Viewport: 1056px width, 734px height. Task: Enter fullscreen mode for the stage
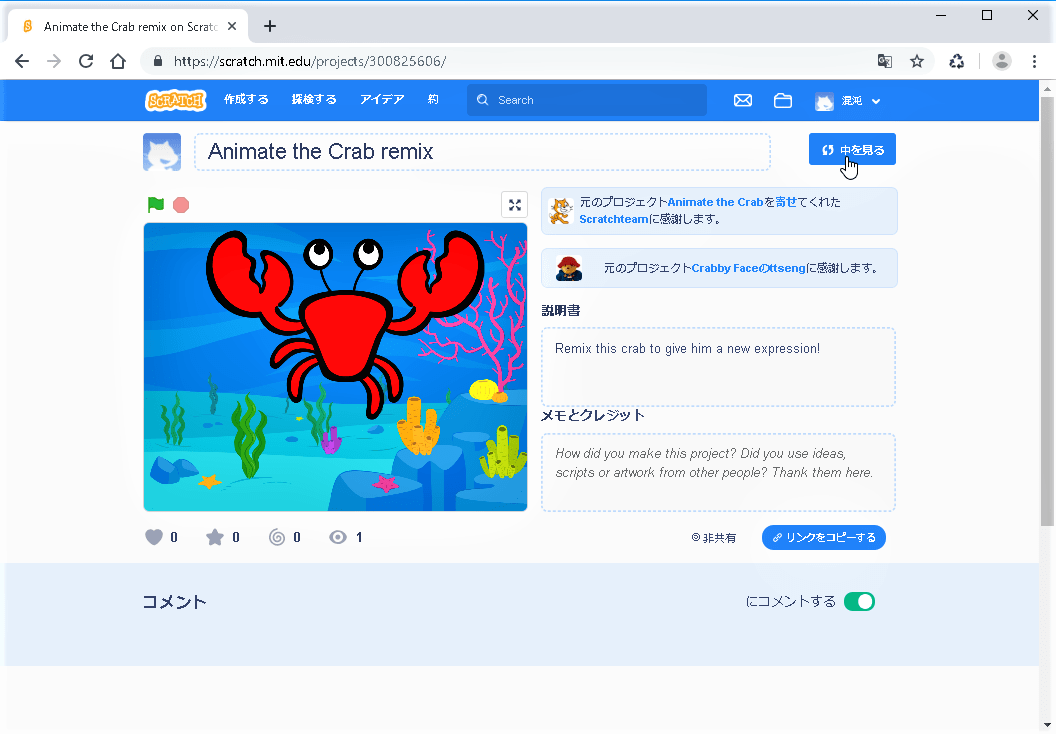tap(514, 205)
